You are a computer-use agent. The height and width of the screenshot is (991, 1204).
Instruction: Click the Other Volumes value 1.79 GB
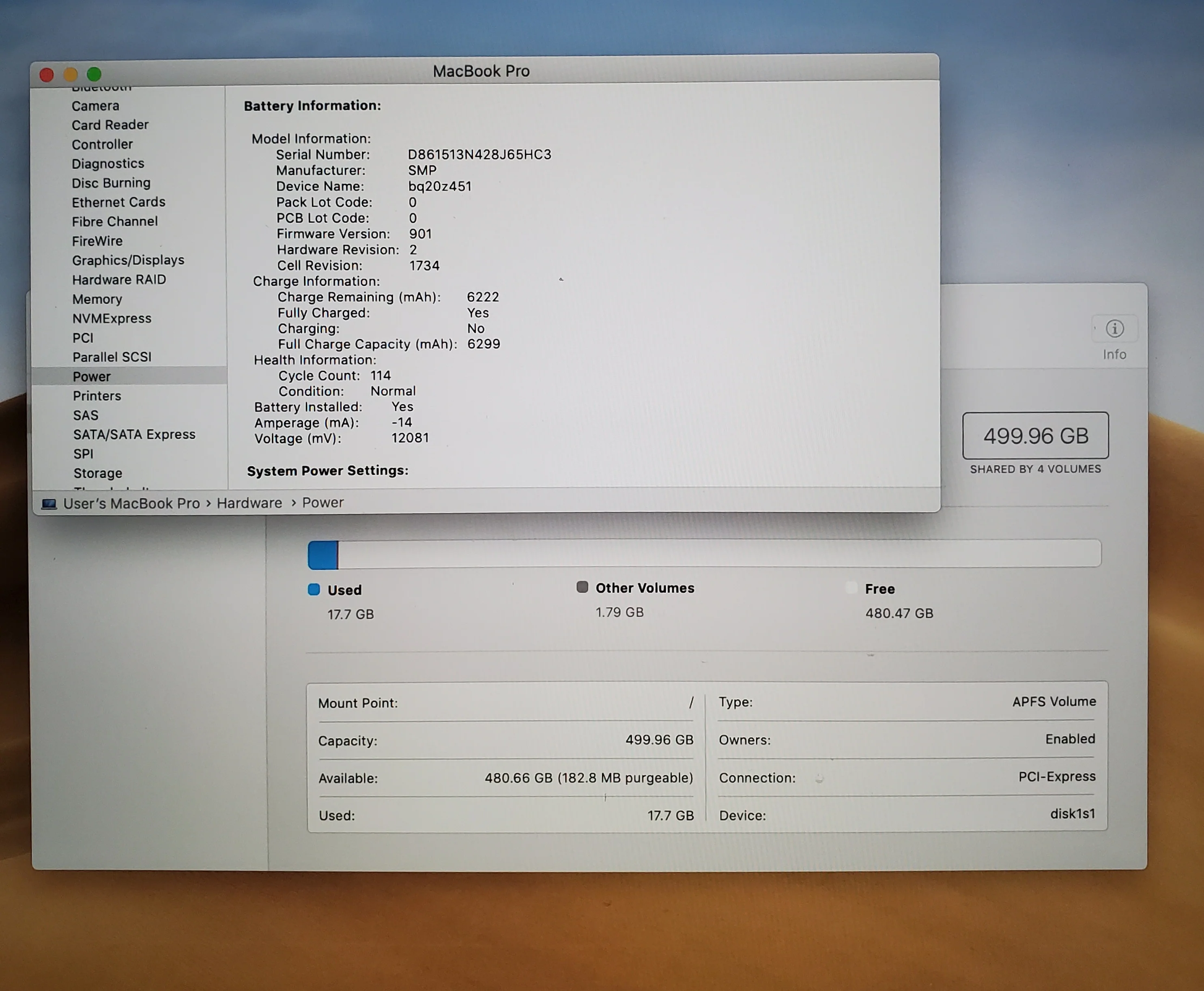[619, 613]
